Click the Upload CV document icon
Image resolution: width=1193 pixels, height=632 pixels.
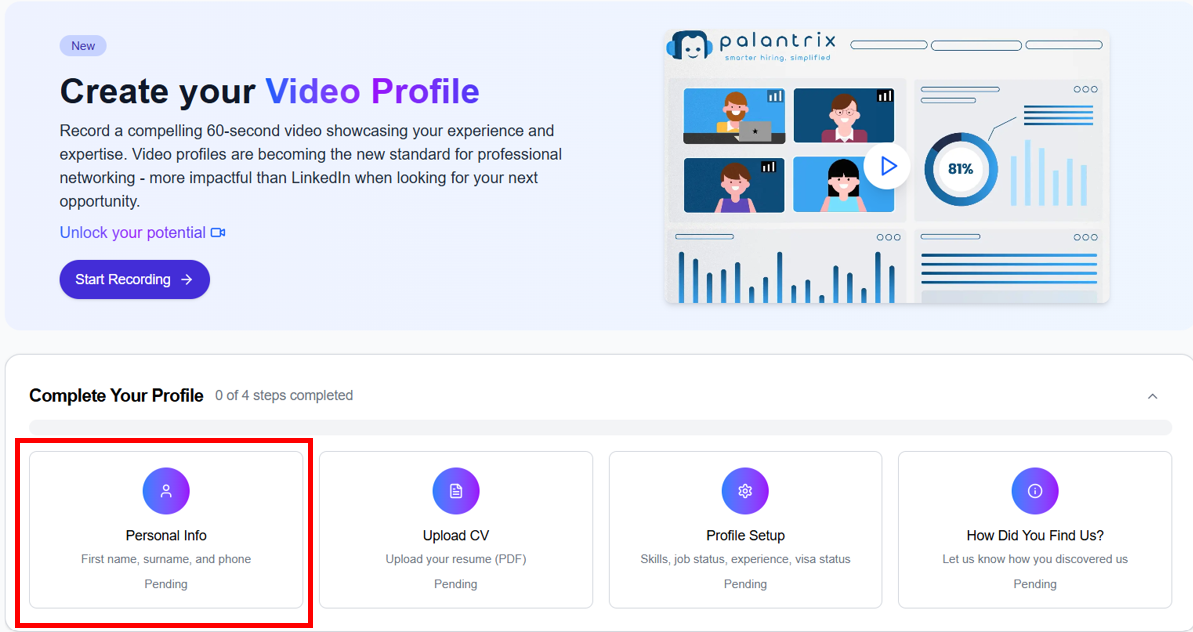pyautogui.click(x=455, y=491)
